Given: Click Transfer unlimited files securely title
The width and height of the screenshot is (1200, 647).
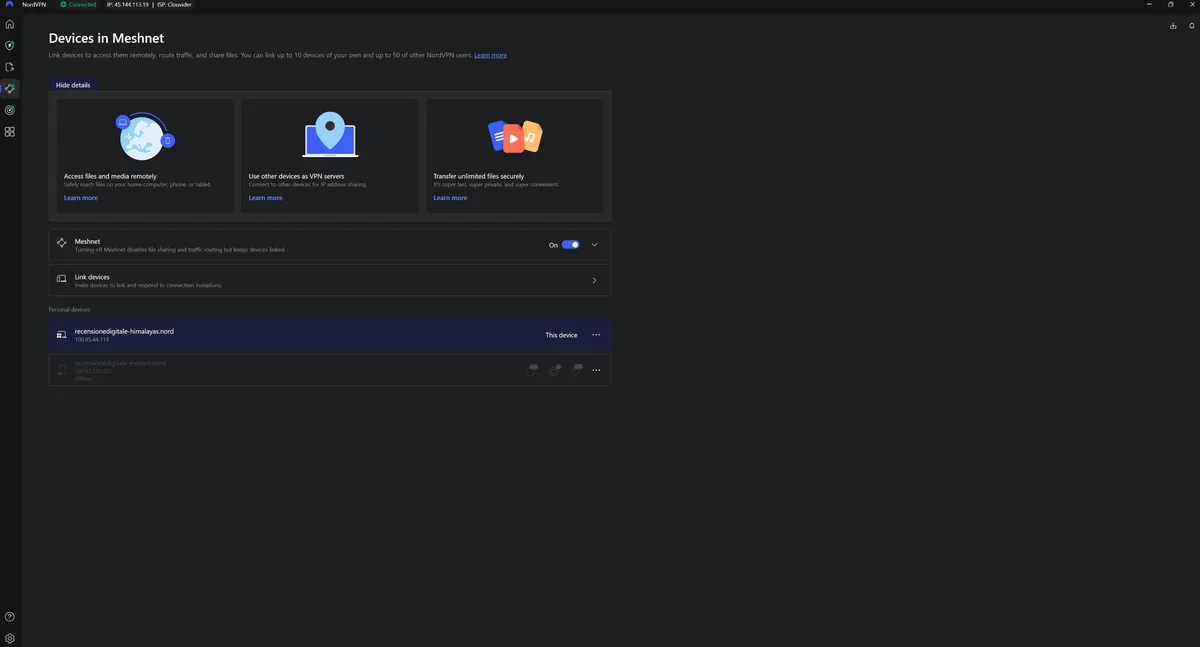Looking at the screenshot, I should pos(478,176).
